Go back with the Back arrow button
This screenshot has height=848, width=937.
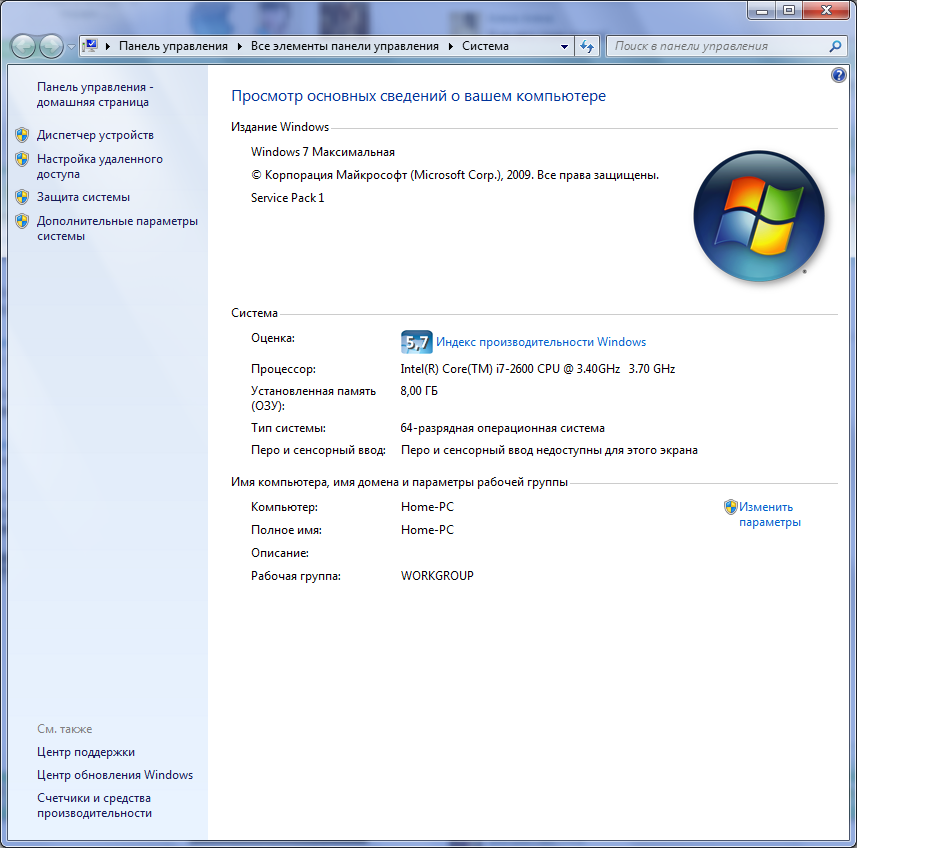tap(23, 46)
